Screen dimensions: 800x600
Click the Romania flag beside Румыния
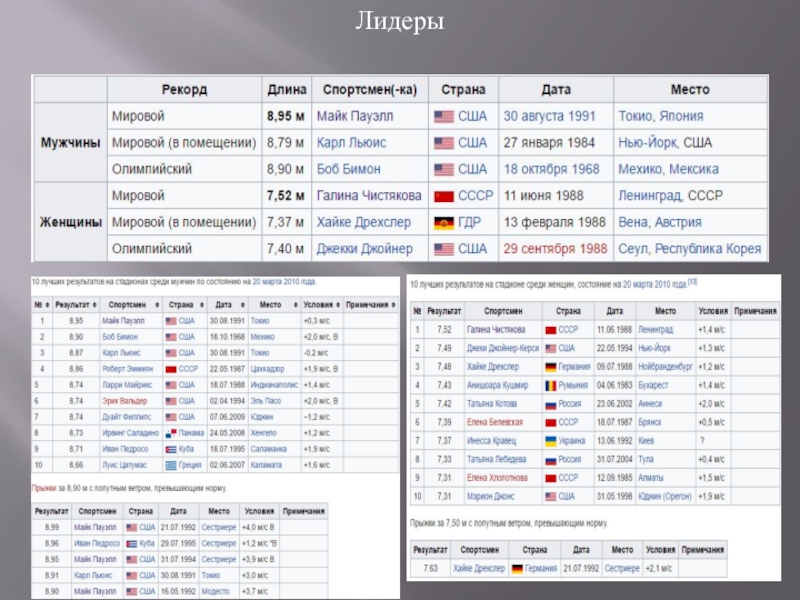(551, 386)
